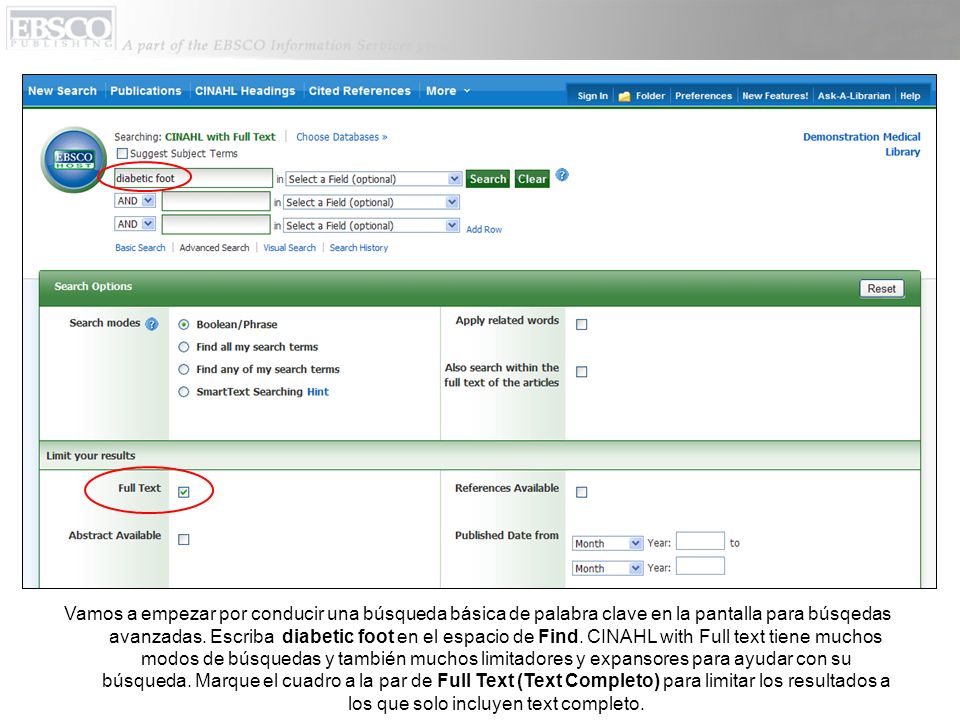Open the Help link in the top bar
The height and width of the screenshot is (720, 960).
(x=910, y=96)
